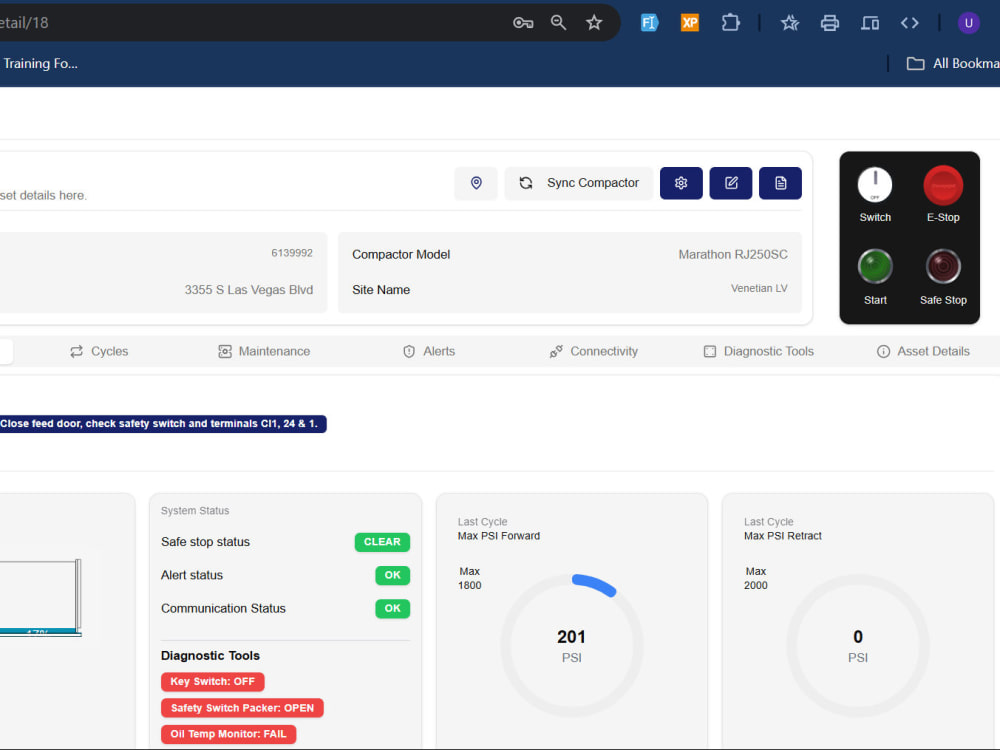This screenshot has width=1000, height=750.
Task: Click the password key icon in address bar
Action: pyautogui.click(x=523, y=23)
